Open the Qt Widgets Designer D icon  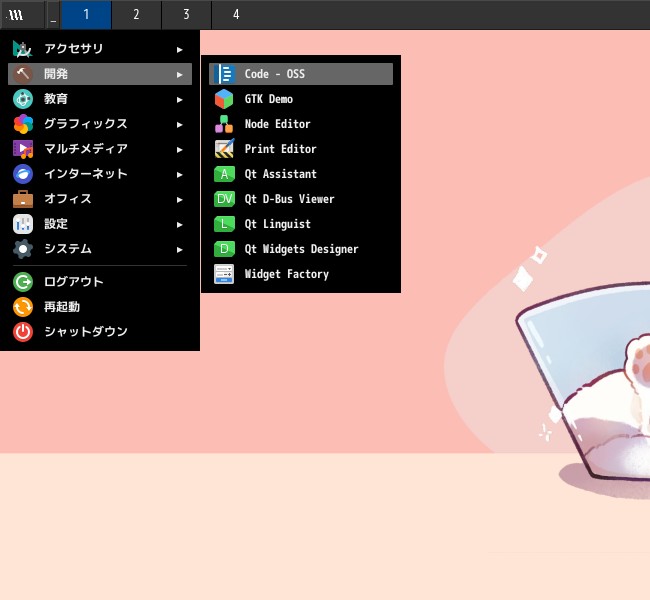click(x=224, y=249)
